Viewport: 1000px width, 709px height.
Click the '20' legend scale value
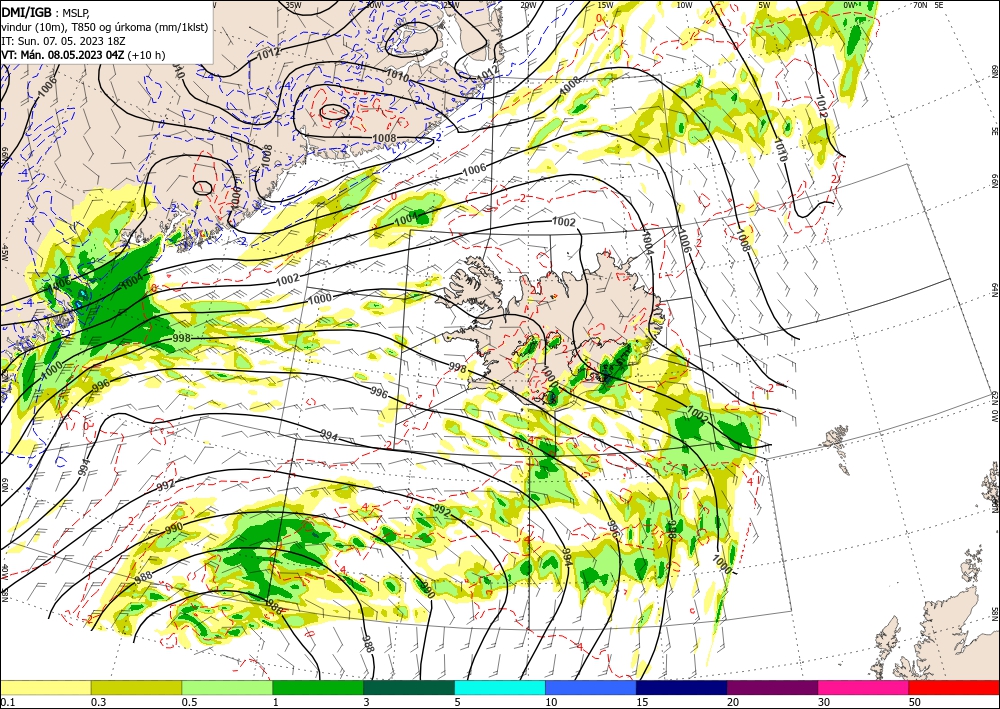pos(733,702)
